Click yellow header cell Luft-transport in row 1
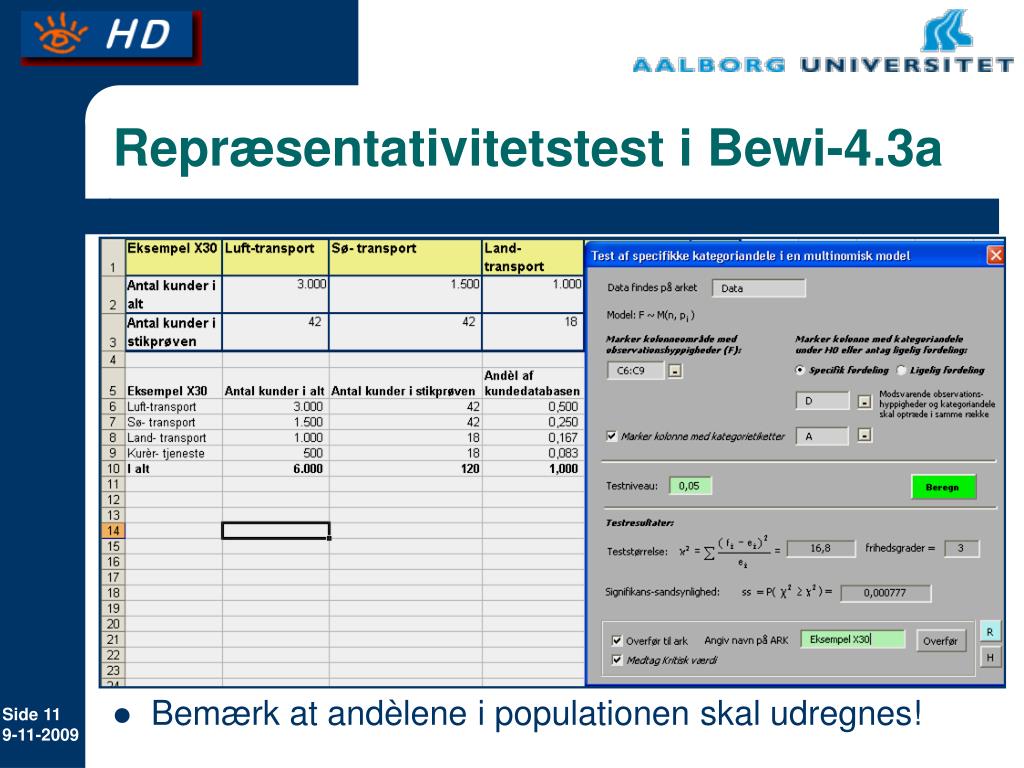This screenshot has width=1024, height=768. click(276, 257)
